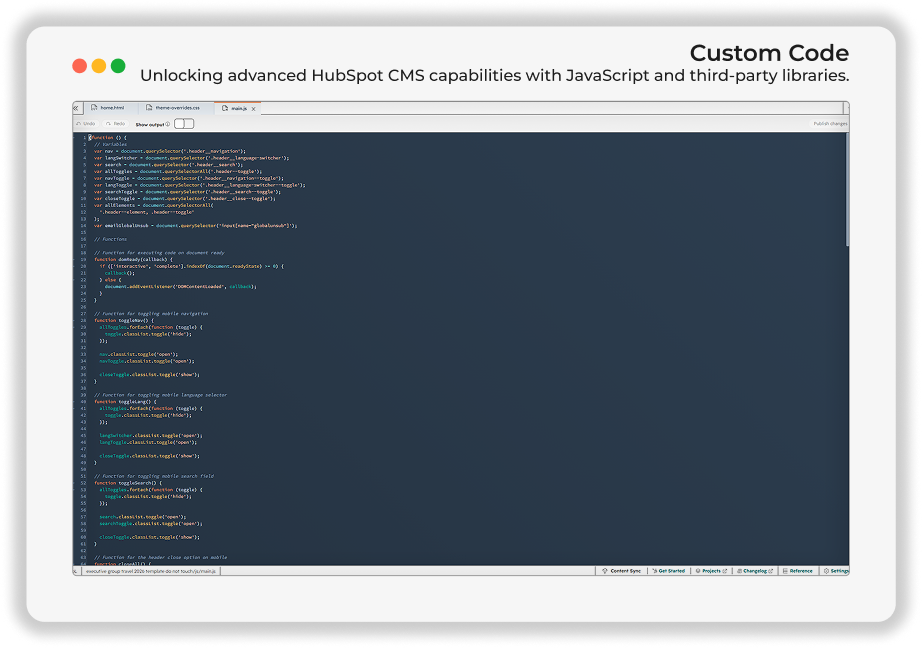Click the Redo button

115,124
